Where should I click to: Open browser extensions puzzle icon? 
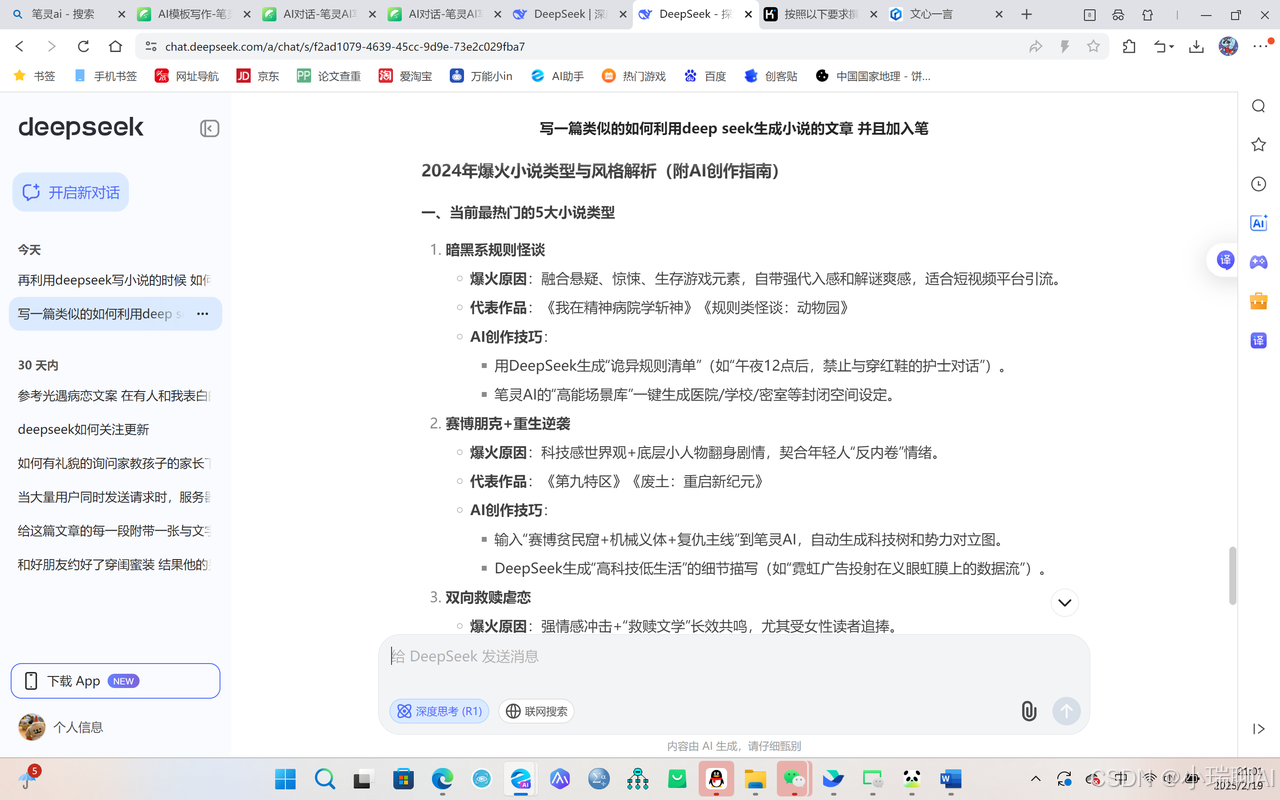[1129, 47]
